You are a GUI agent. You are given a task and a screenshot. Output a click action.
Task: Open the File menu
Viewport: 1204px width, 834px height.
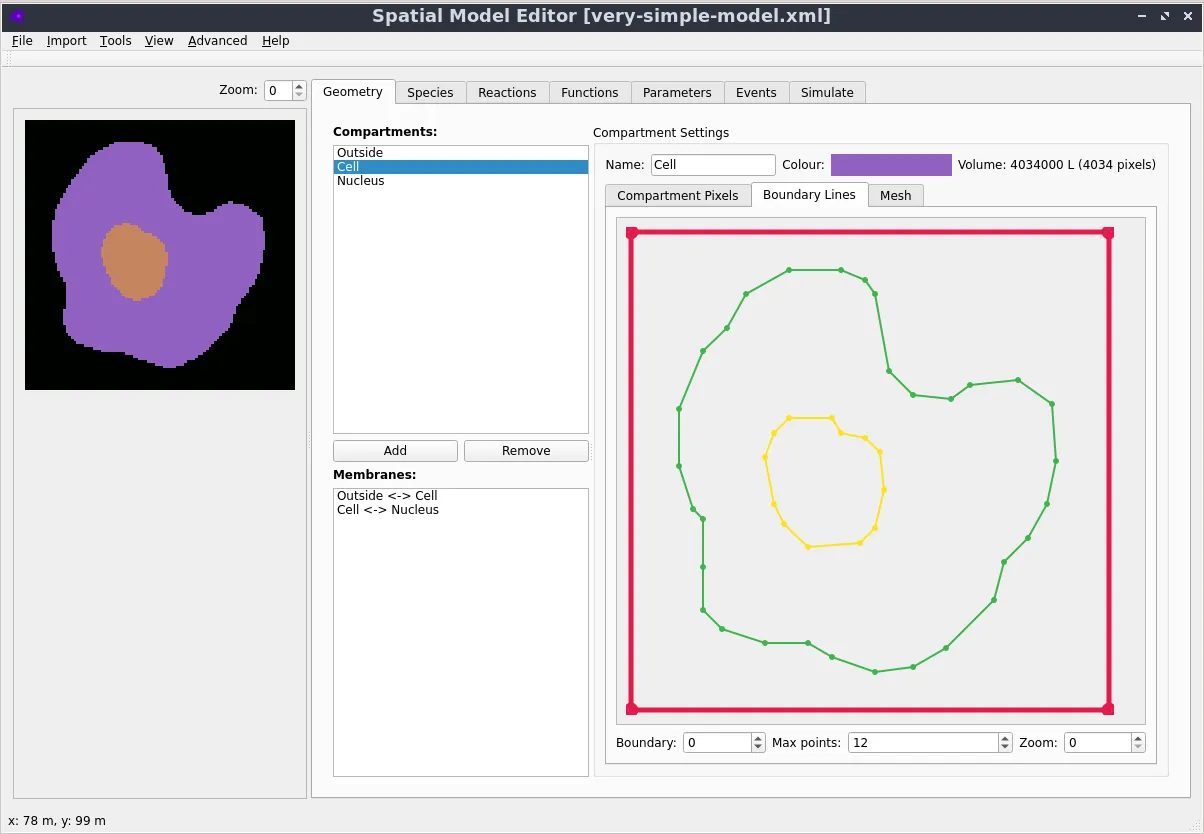[22, 41]
